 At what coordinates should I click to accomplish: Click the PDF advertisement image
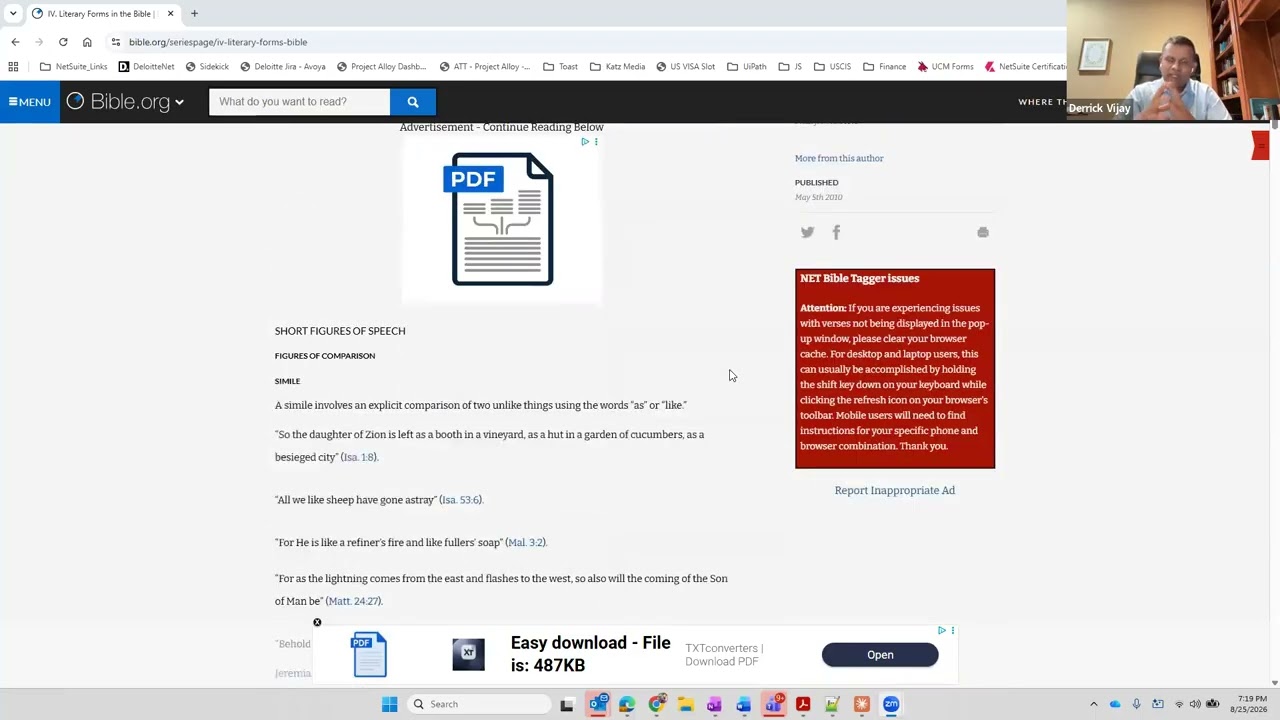coord(502,219)
